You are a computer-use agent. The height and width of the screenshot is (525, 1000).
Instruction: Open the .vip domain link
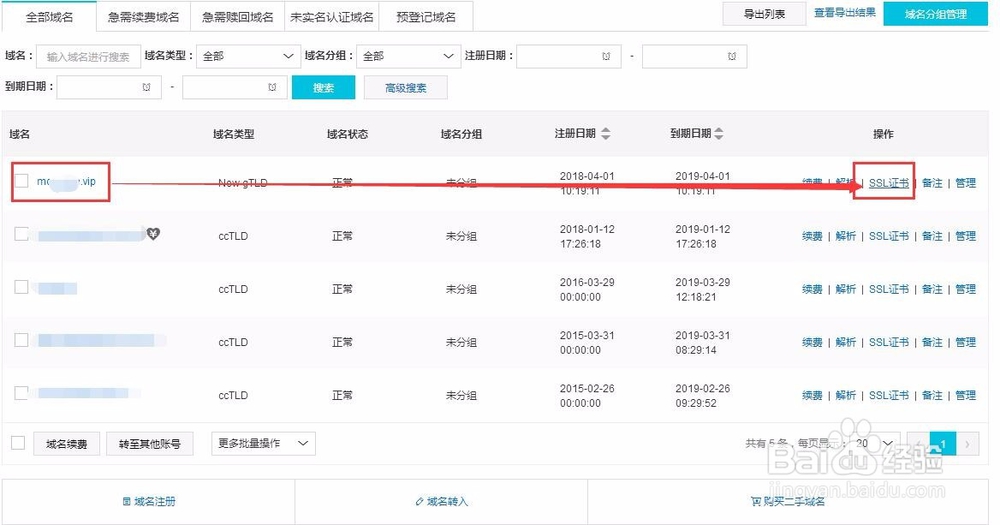pos(66,182)
